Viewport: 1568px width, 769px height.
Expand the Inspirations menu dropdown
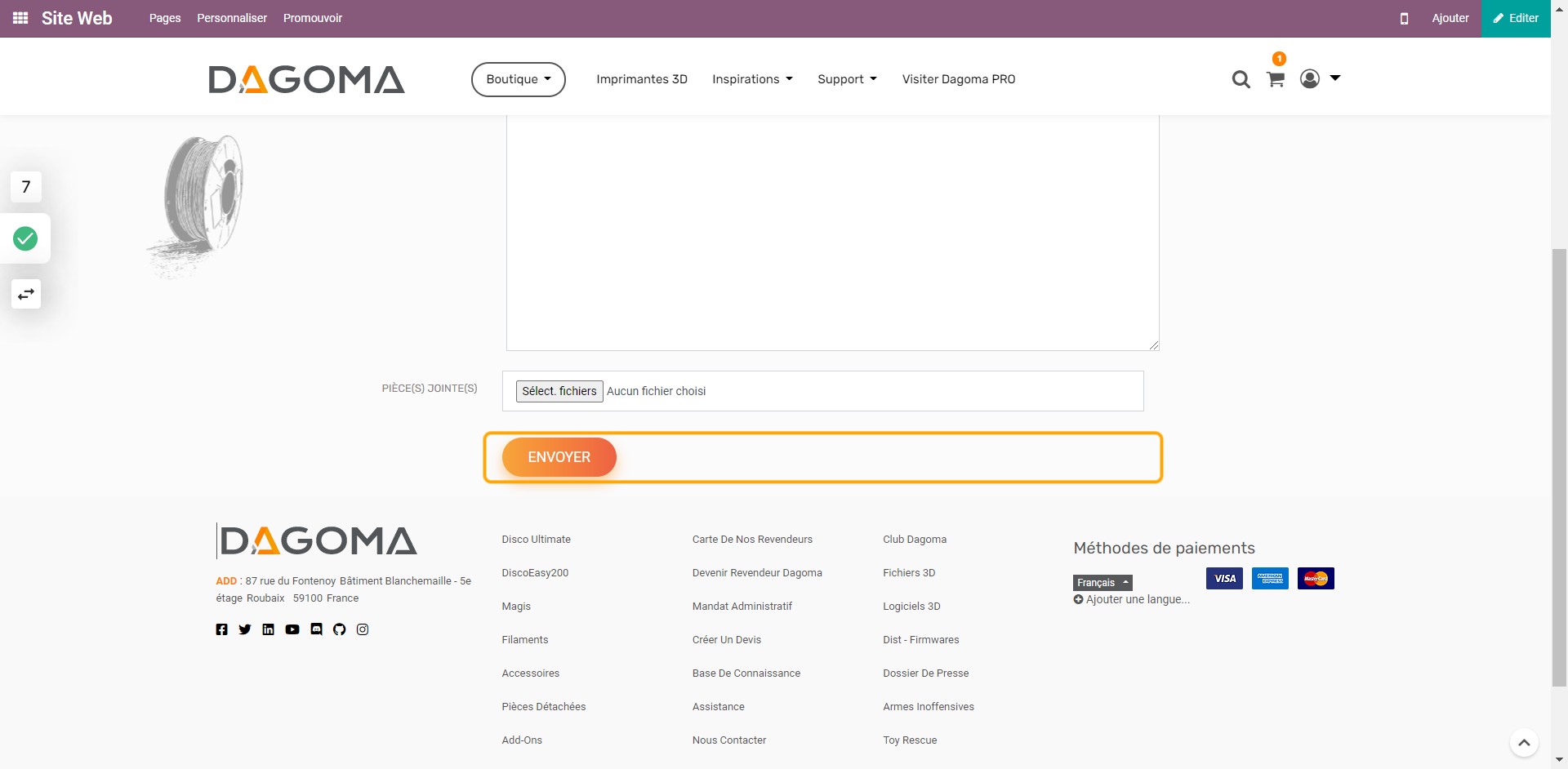[x=752, y=79]
